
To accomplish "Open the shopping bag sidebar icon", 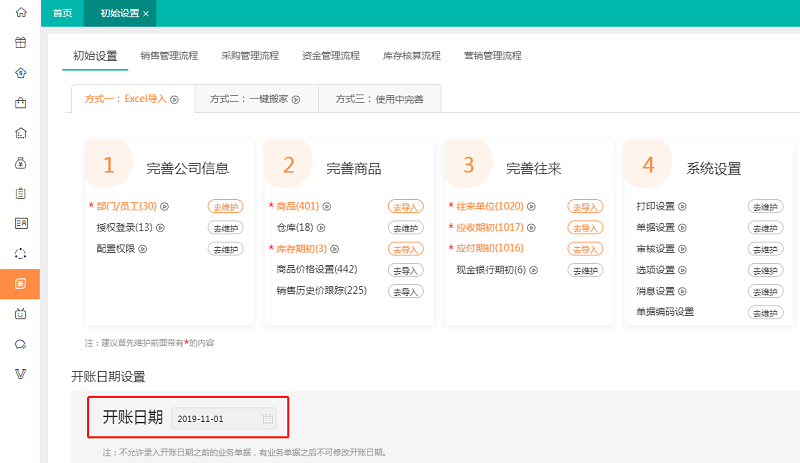I will (20, 102).
